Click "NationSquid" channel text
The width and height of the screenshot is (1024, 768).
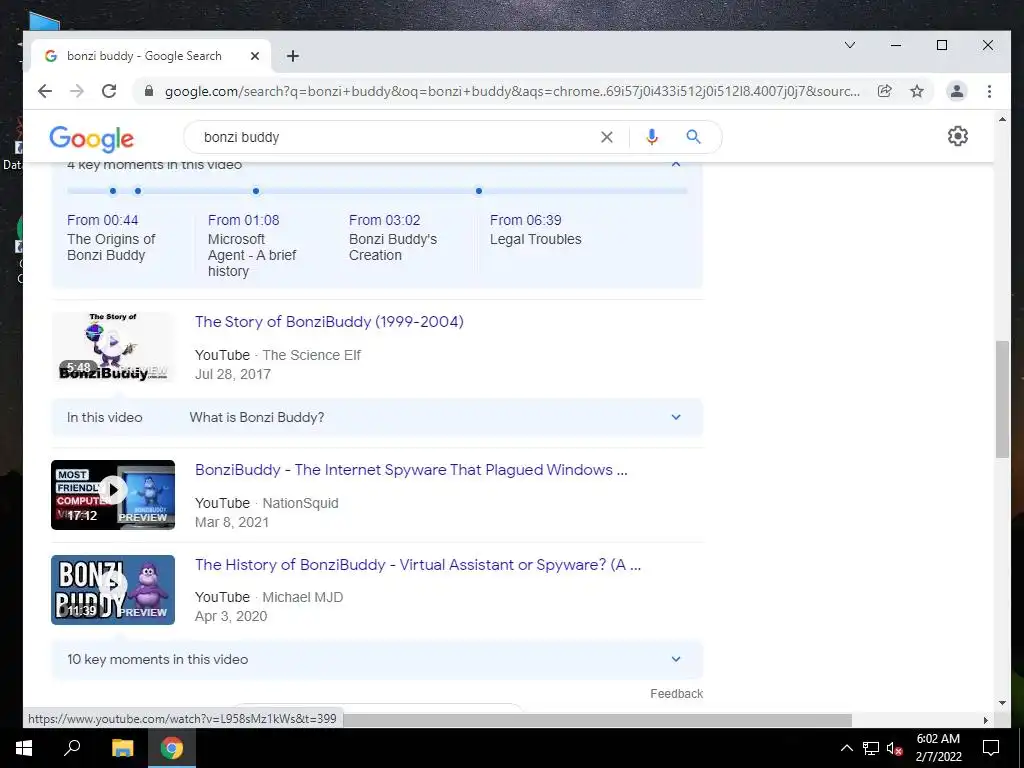coord(300,504)
